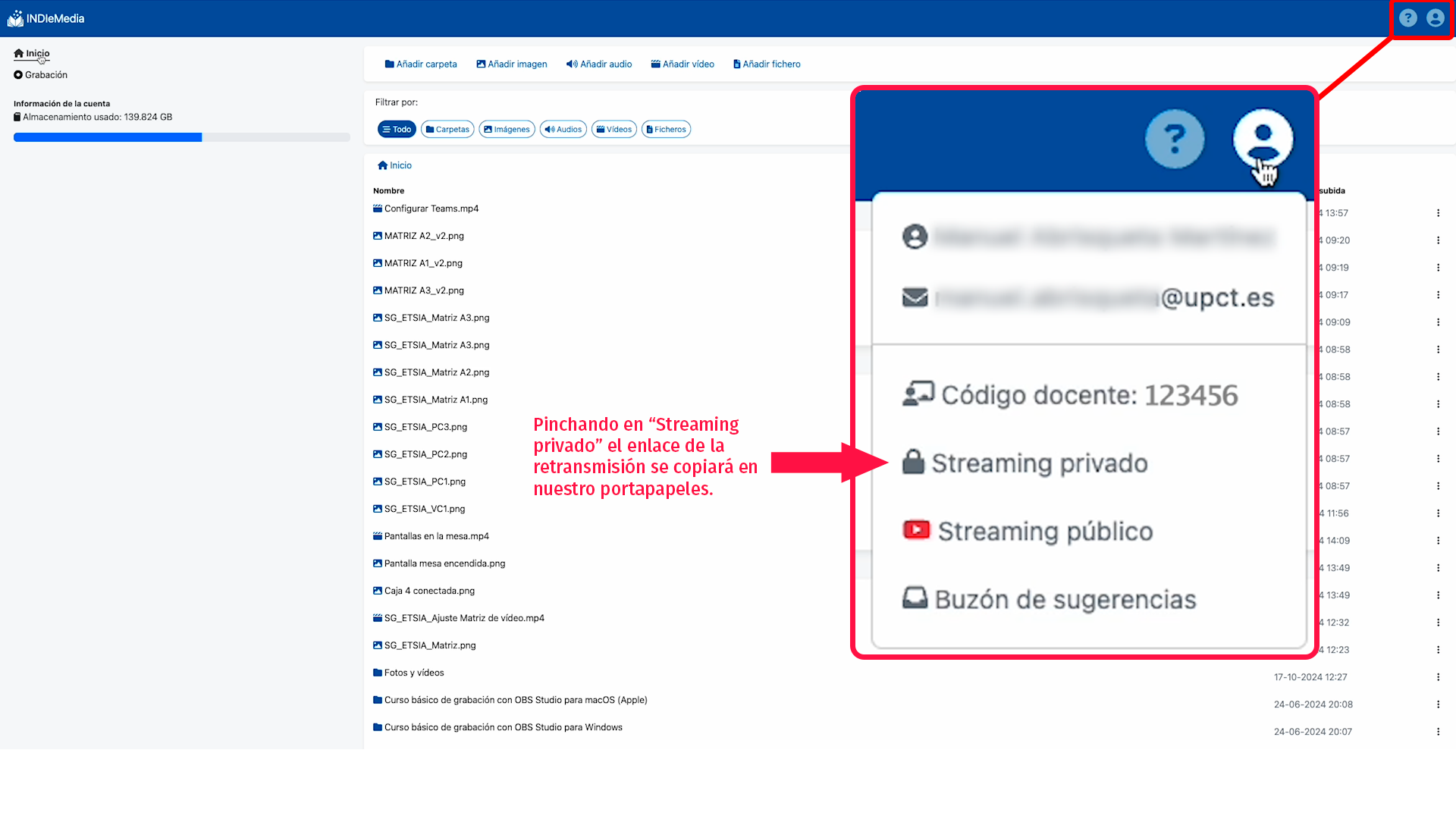Filter by Vídeos
1456x819 pixels.
tap(614, 130)
